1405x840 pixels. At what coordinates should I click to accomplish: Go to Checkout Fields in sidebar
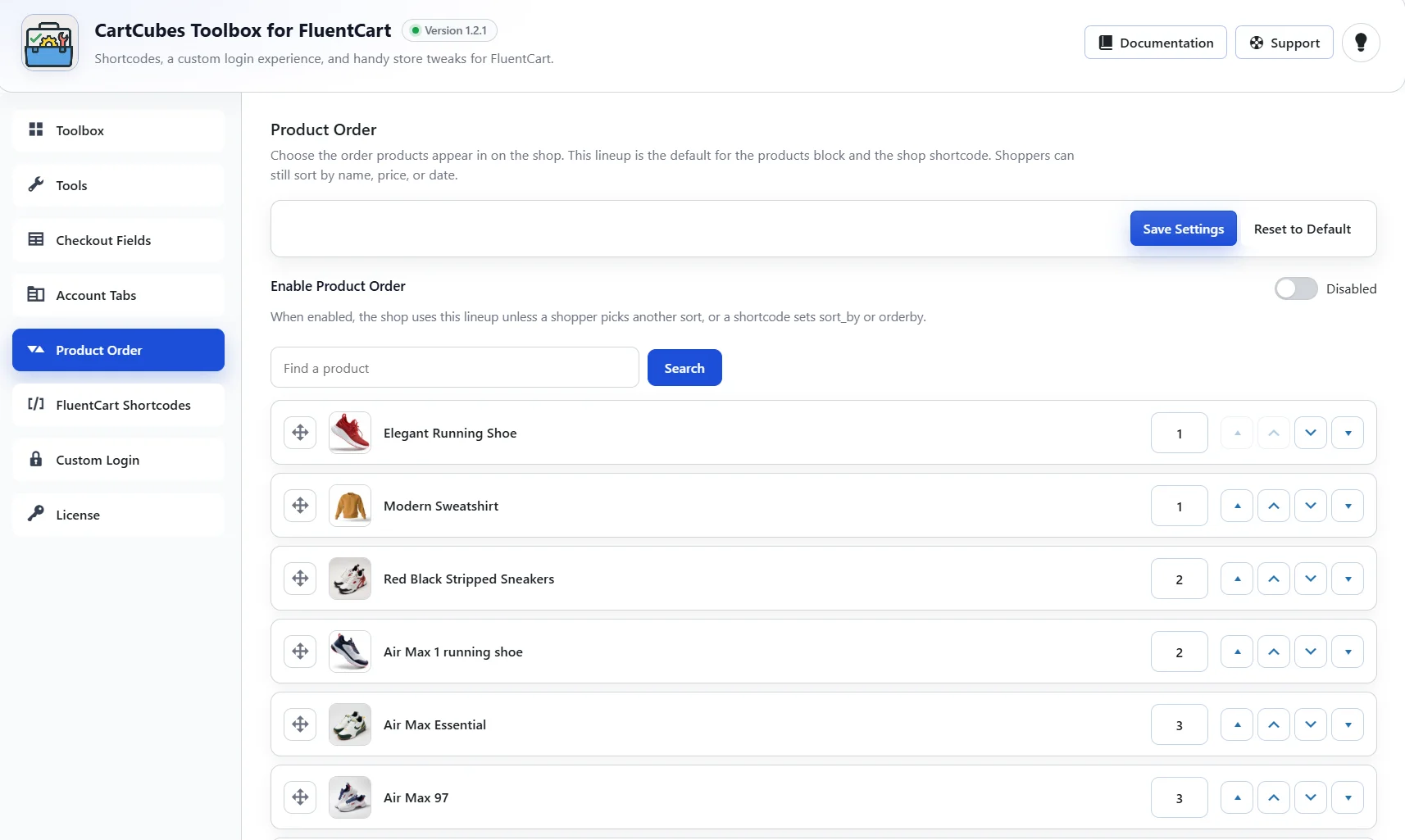click(x=118, y=240)
